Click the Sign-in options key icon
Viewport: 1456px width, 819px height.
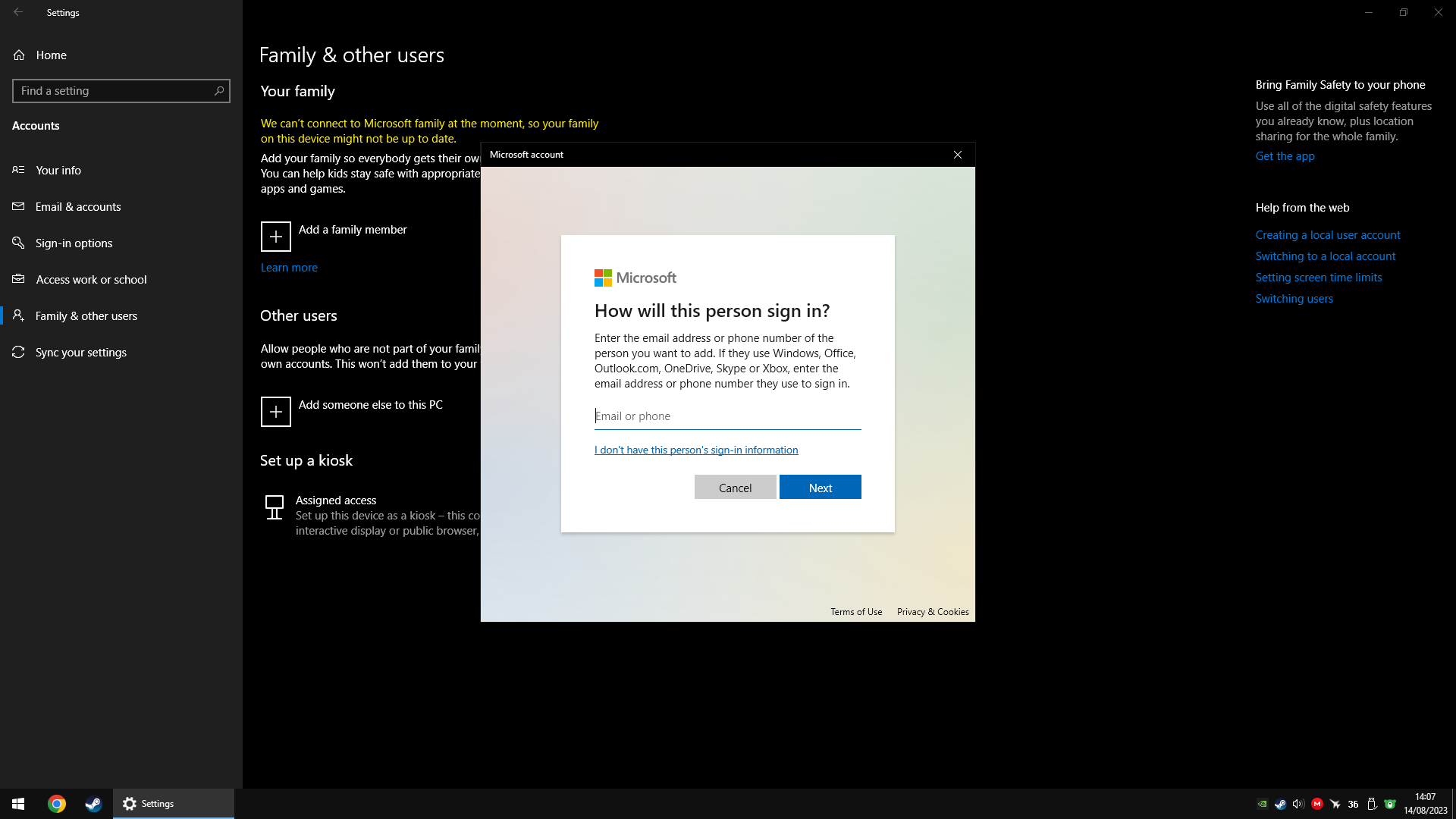[19, 243]
